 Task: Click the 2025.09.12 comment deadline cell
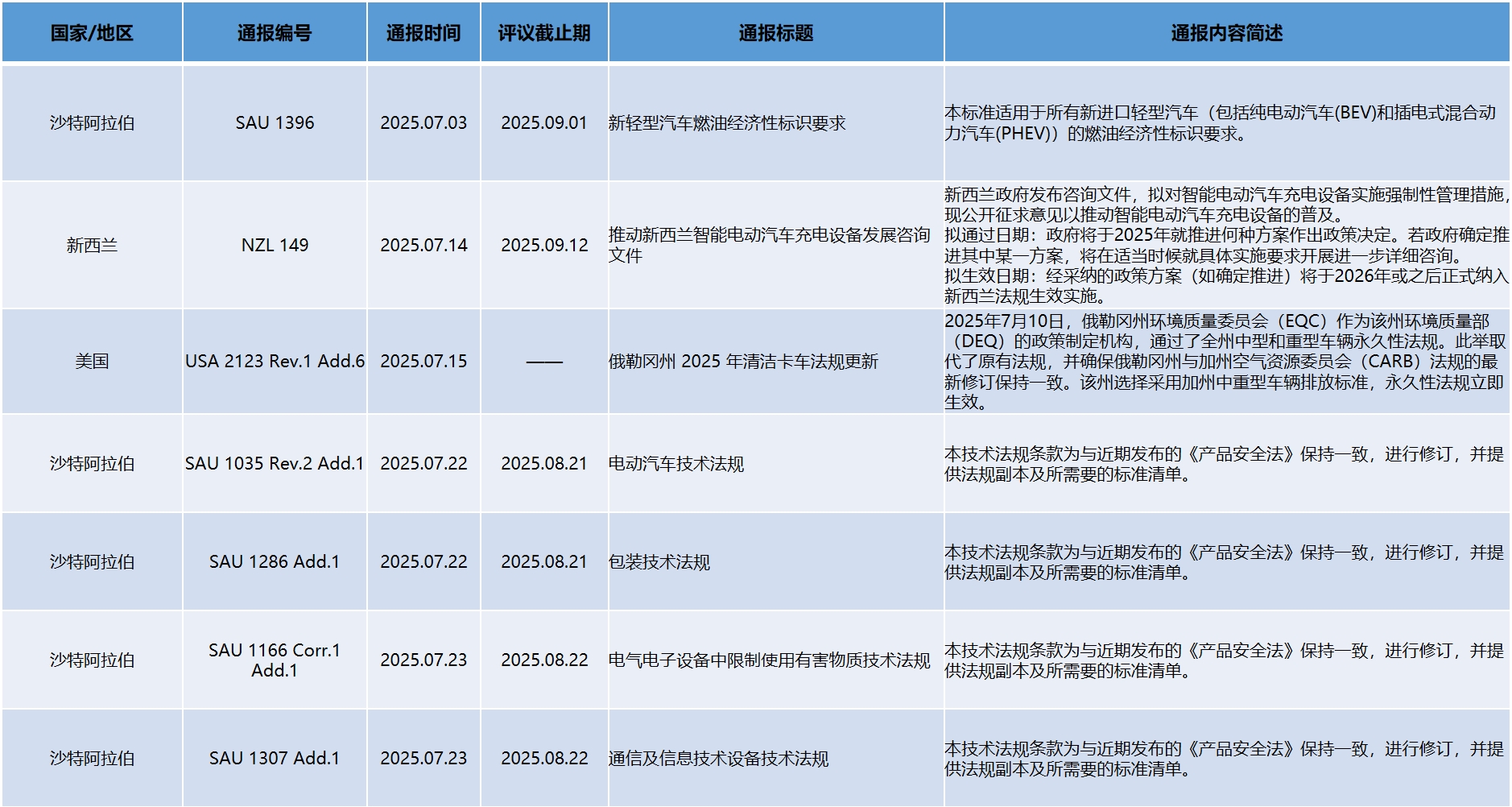[544, 246]
